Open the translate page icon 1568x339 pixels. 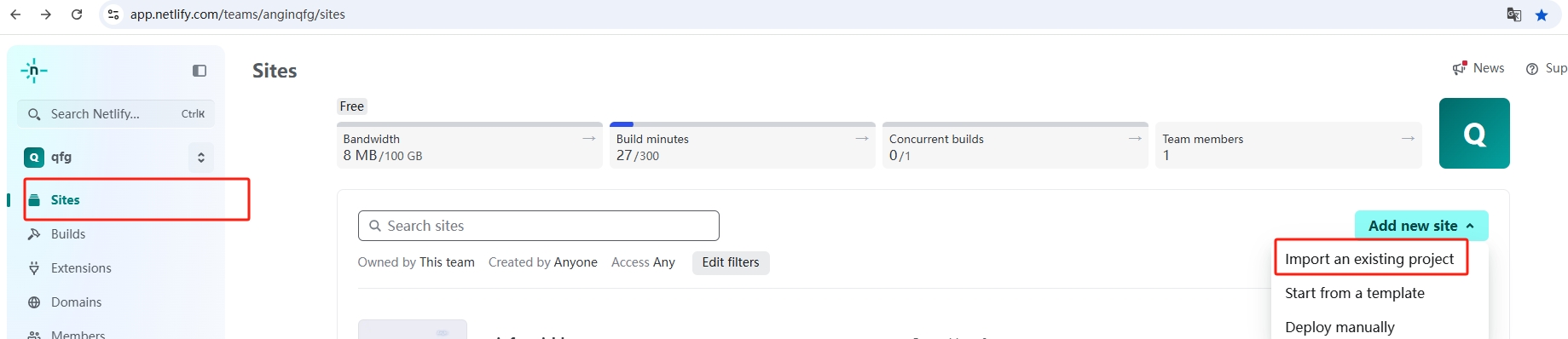tap(1514, 14)
